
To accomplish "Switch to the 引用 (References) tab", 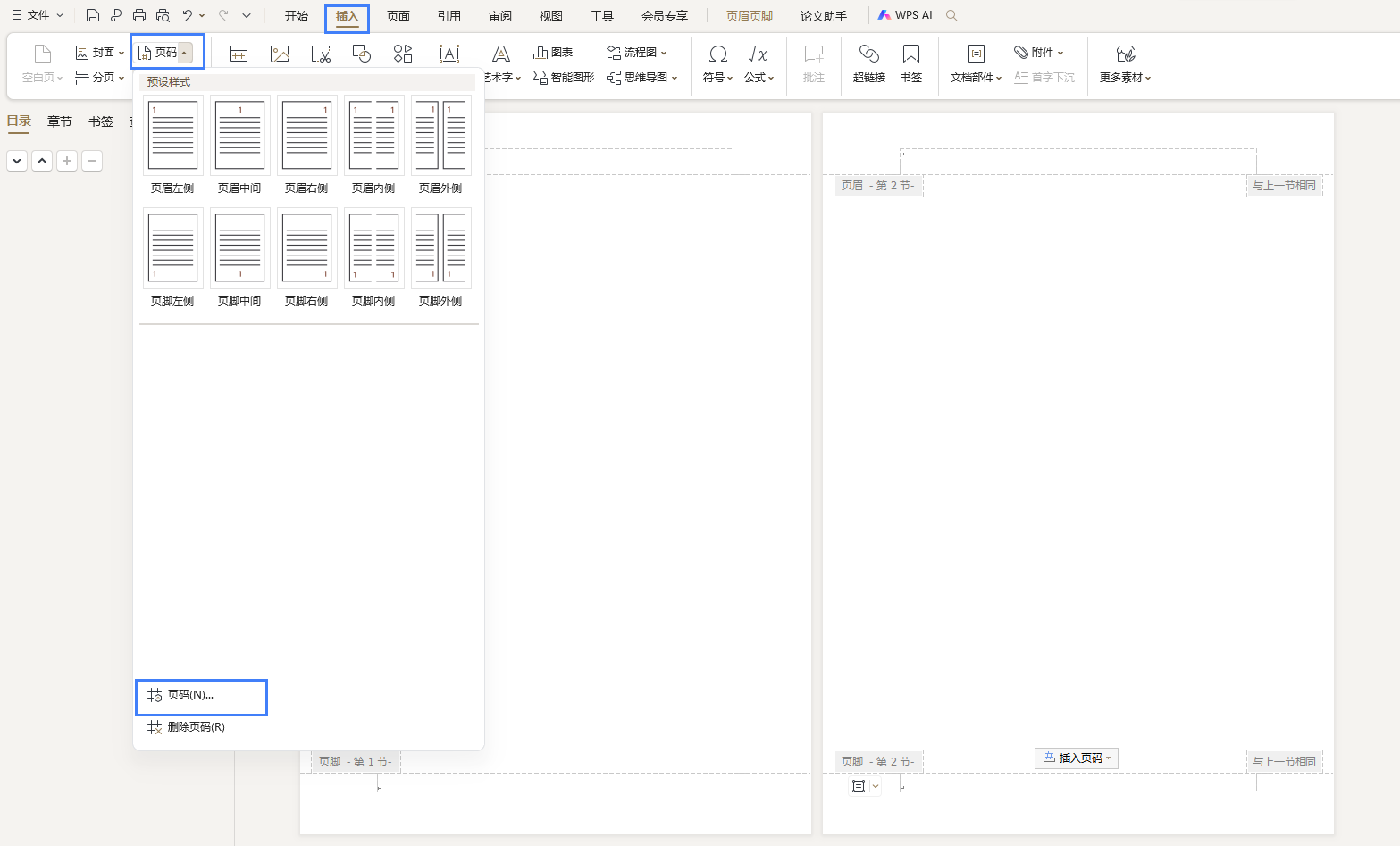I will tap(449, 16).
